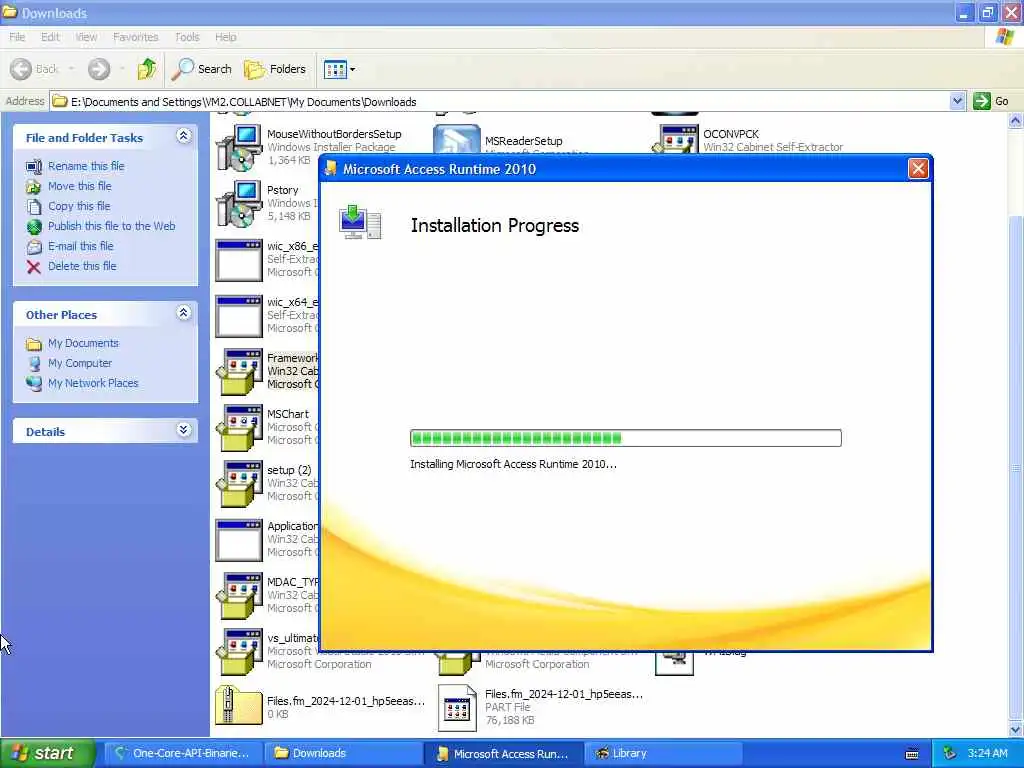Select the MouseWithoutBordersSetup installer icon

[239, 148]
